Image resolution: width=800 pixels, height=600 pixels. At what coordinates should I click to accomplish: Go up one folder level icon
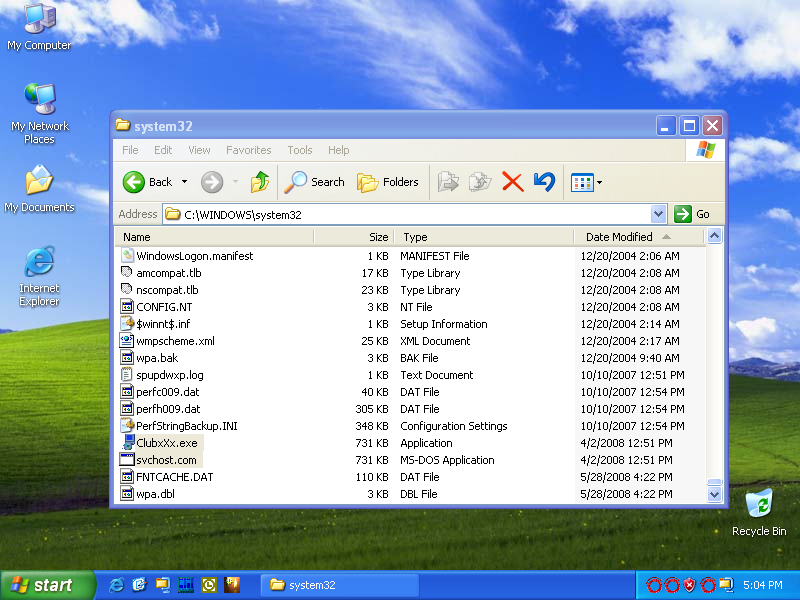tap(260, 182)
